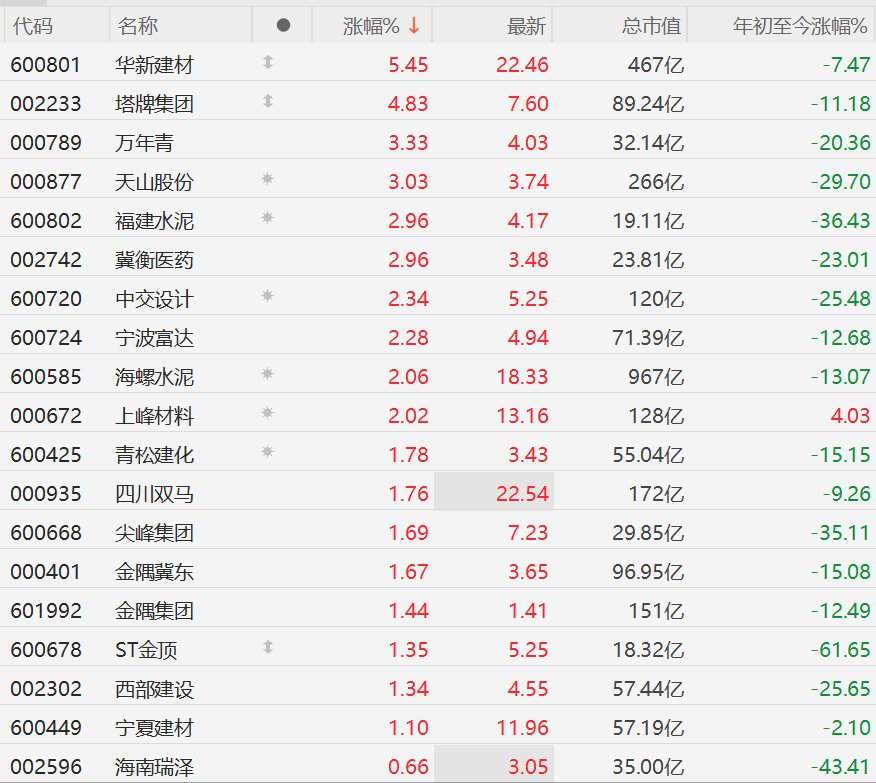This screenshot has width=876, height=783.
Task: Click the 最新 column header
Action: tap(526, 26)
